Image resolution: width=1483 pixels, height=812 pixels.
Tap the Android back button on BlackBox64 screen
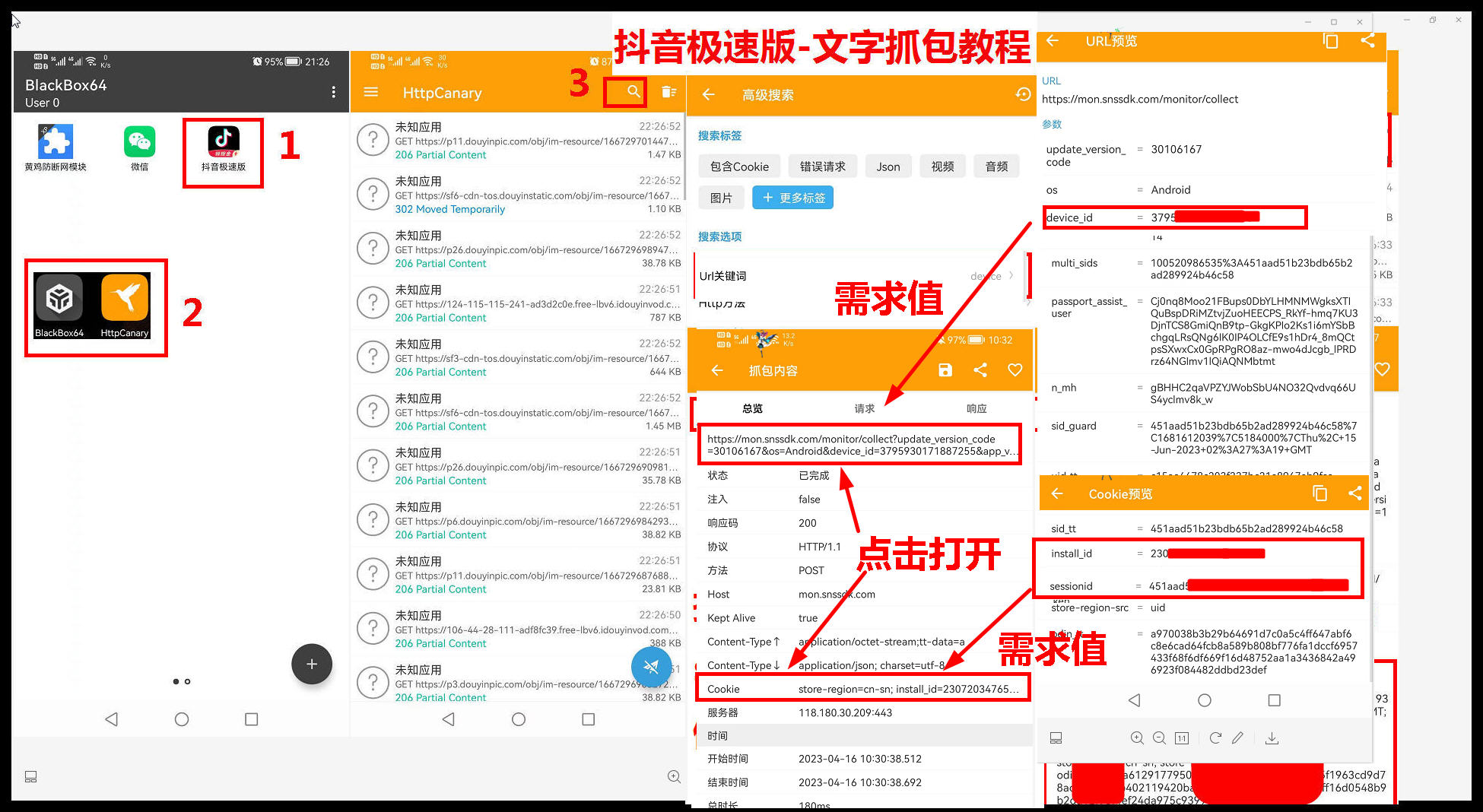112,718
